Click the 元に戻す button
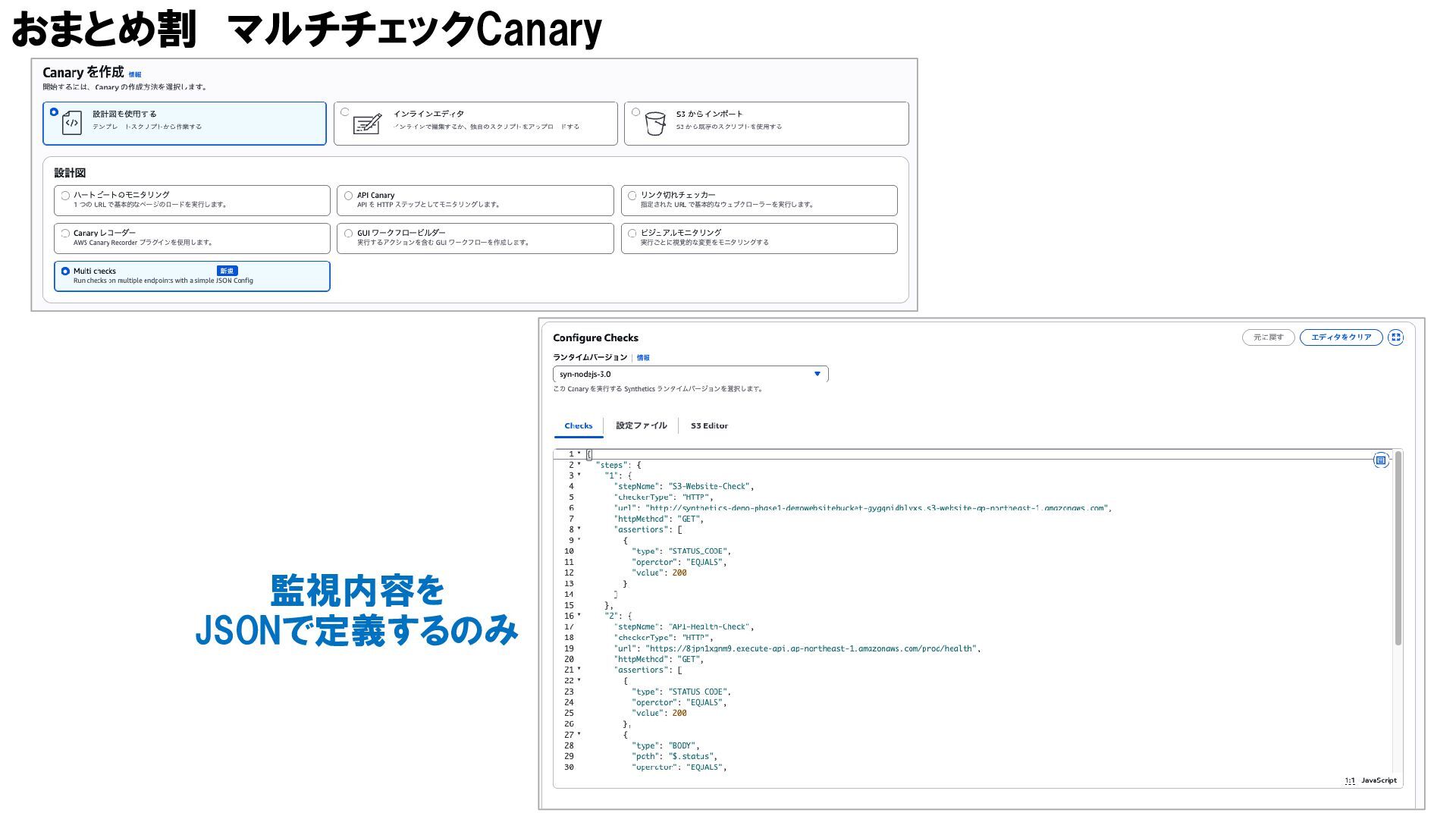The width and height of the screenshot is (1456, 819). pyautogui.click(x=1268, y=337)
